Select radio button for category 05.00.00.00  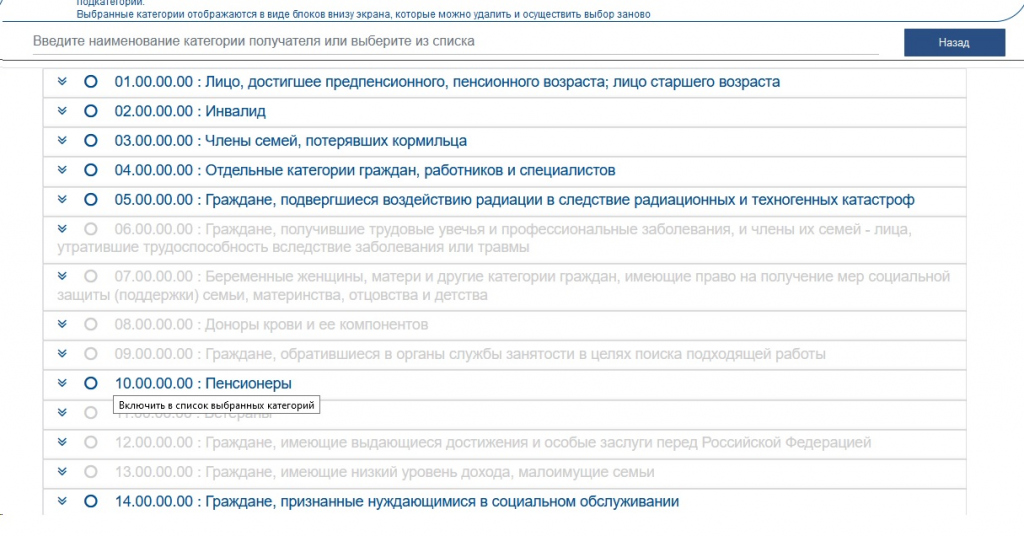[91, 200]
